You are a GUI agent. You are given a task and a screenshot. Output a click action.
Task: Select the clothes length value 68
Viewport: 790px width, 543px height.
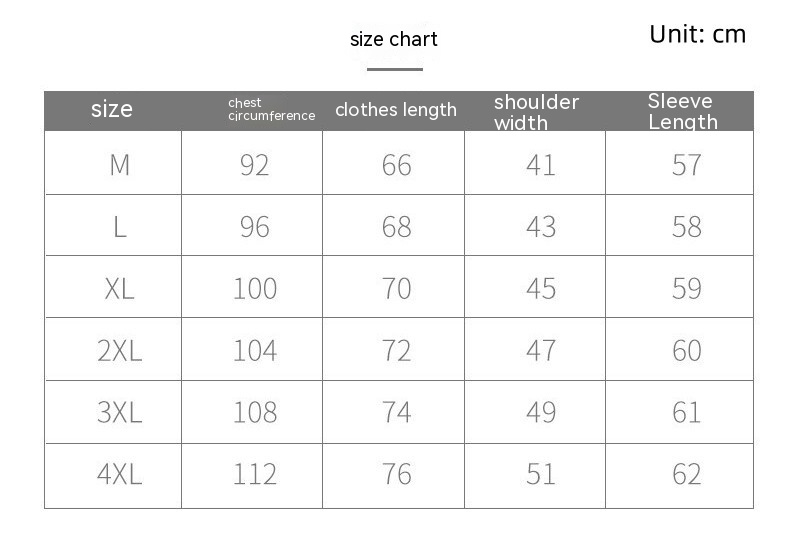[x=396, y=227]
